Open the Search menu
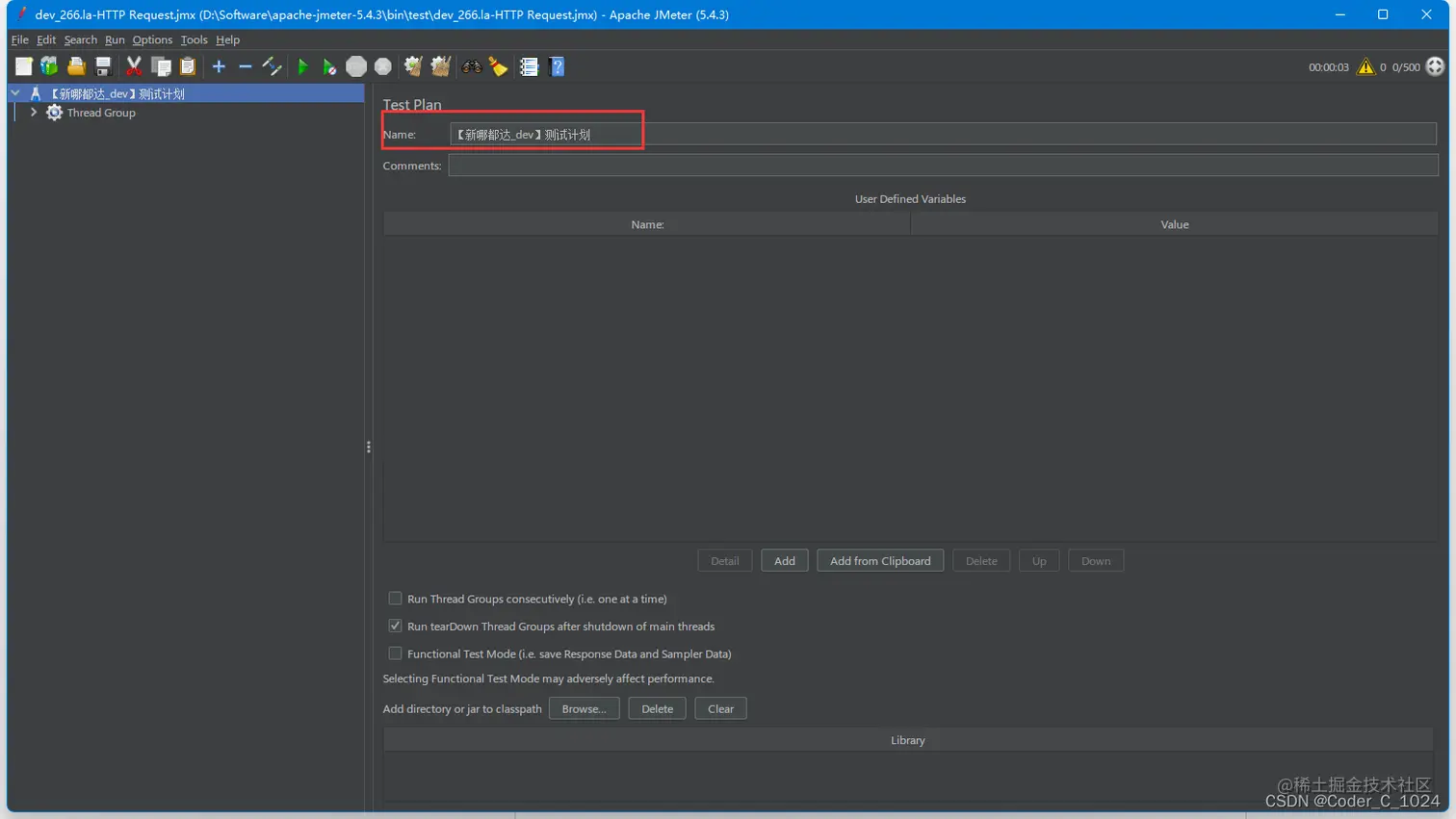Viewport: 1456px width, 819px height. pos(81,39)
